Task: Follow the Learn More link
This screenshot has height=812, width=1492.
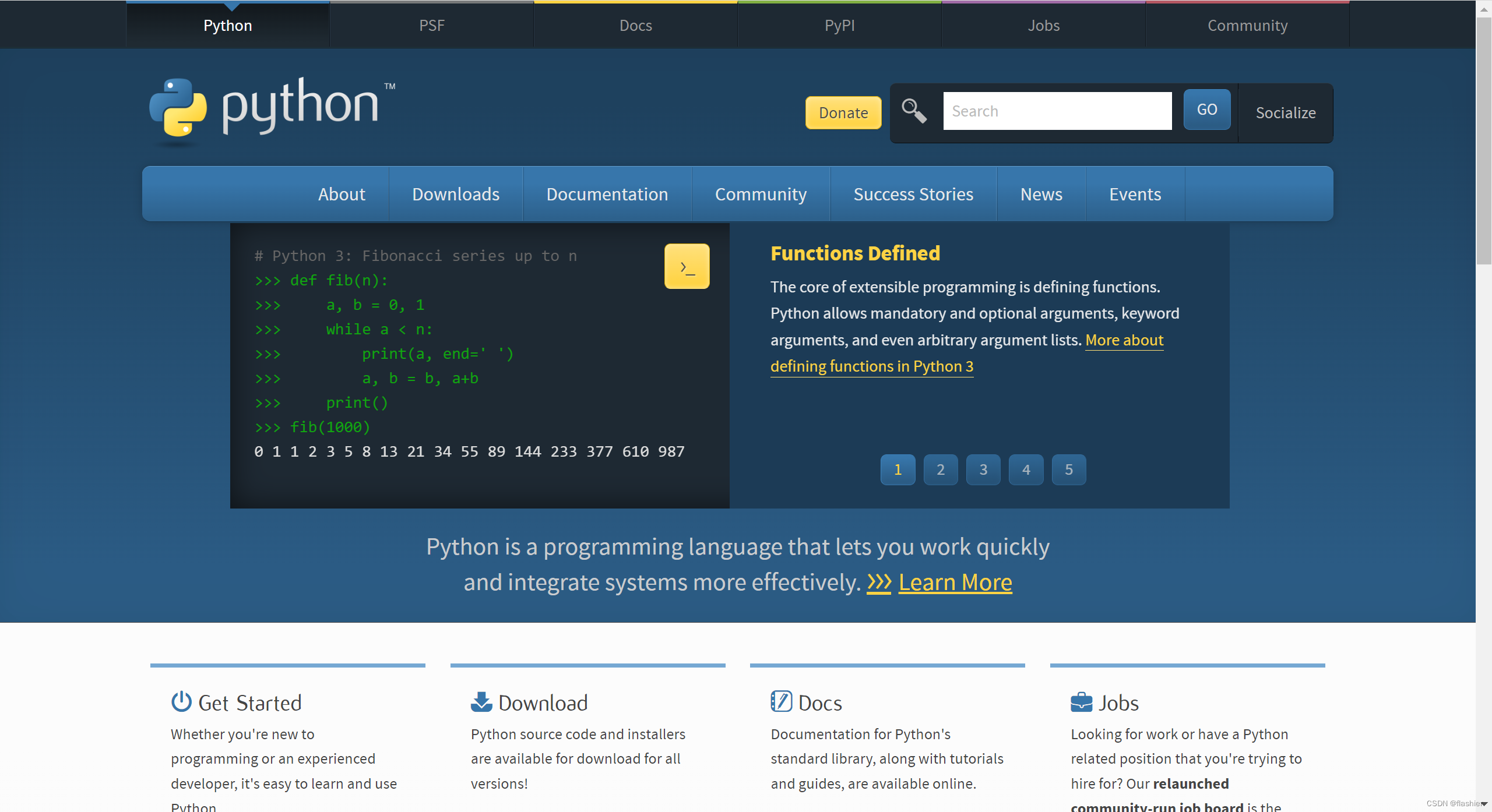Action: coord(955,582)
